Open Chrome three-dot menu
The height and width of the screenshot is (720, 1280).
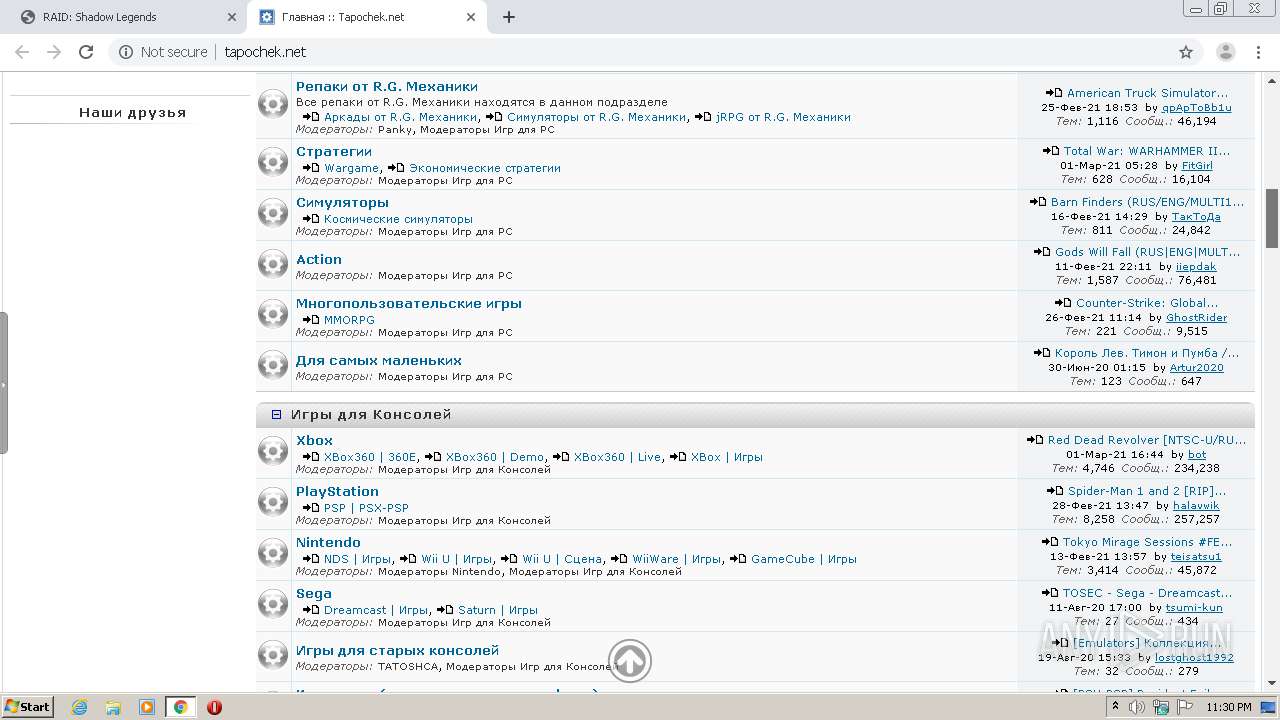point(1259,52)
